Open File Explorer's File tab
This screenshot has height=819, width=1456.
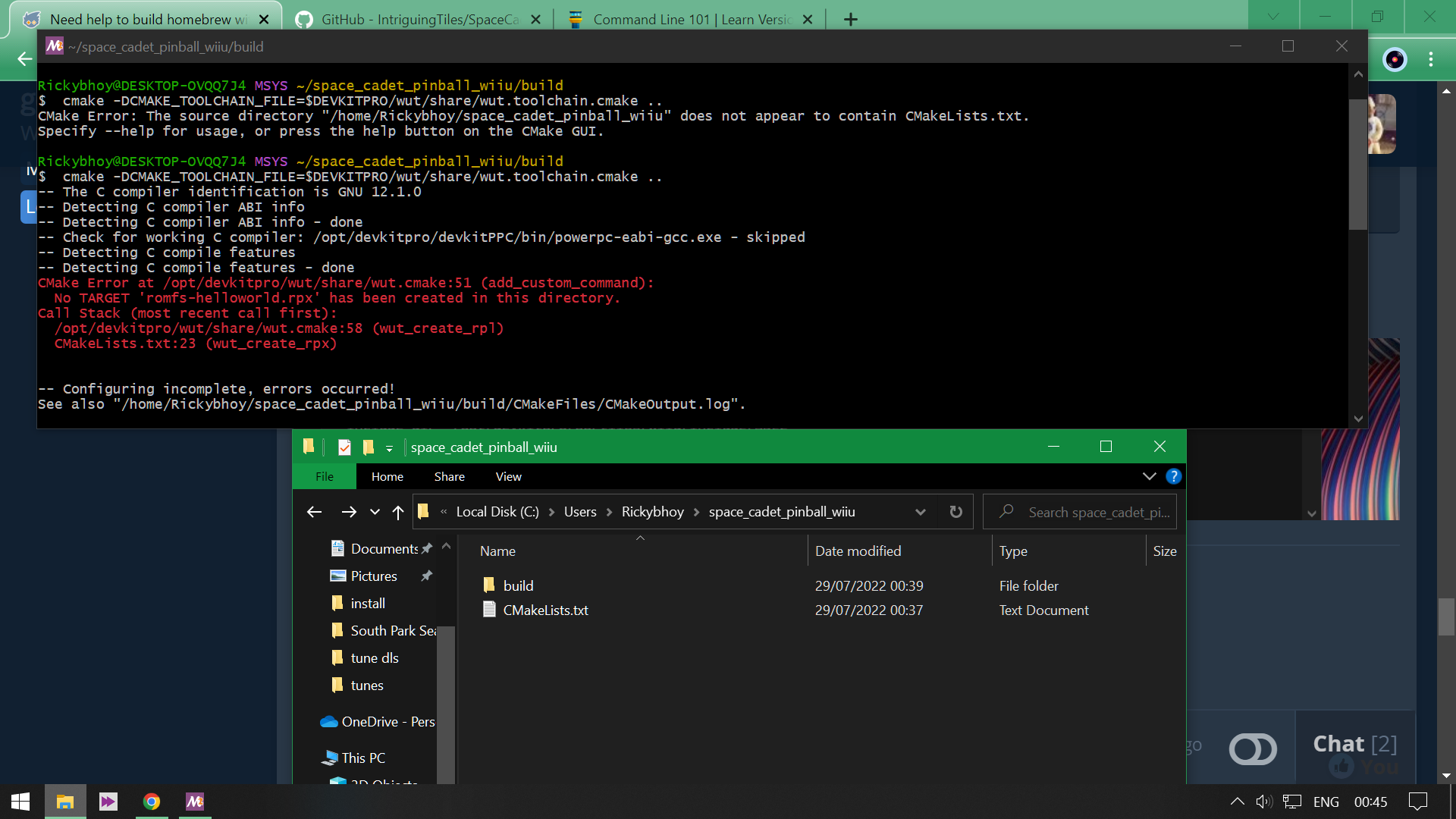tap(325, 476)
